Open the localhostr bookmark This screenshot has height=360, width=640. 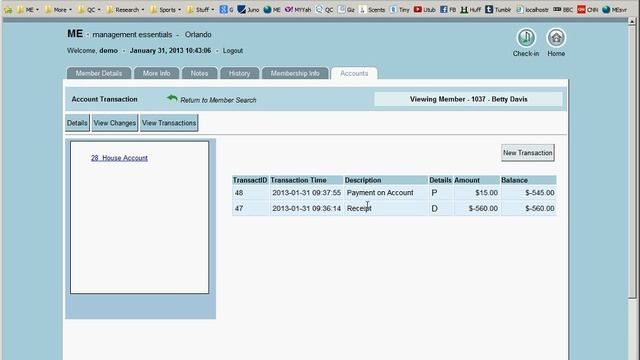coord(532,9)
